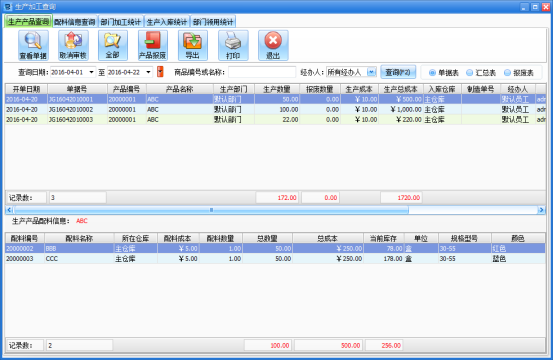Select row with 单据号 JG16042010001
This screenshot has width=553, height=360.
pyautogui.click(x=275, y=99)
